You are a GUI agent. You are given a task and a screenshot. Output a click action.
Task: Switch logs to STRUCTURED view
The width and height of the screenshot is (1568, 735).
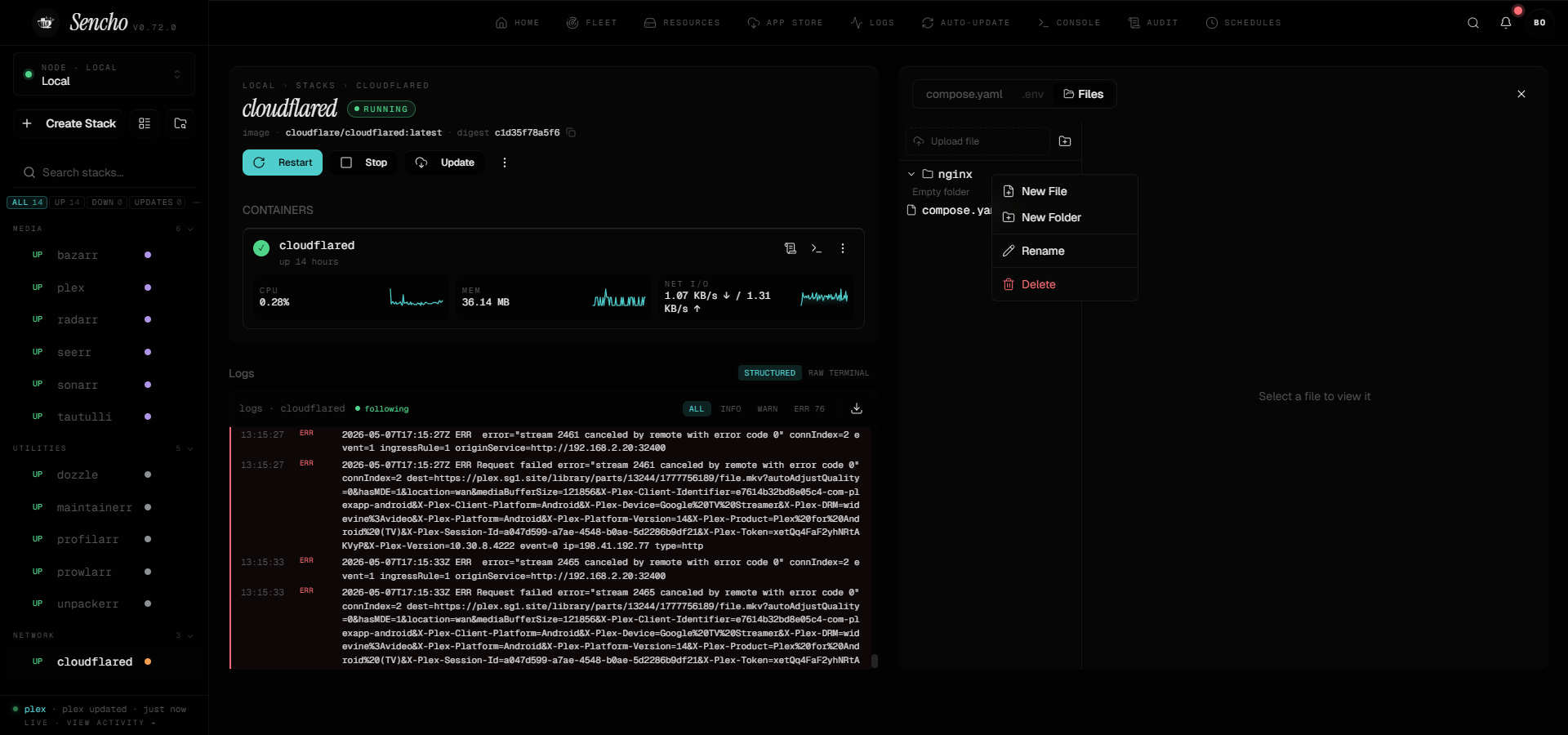point(769,373)
